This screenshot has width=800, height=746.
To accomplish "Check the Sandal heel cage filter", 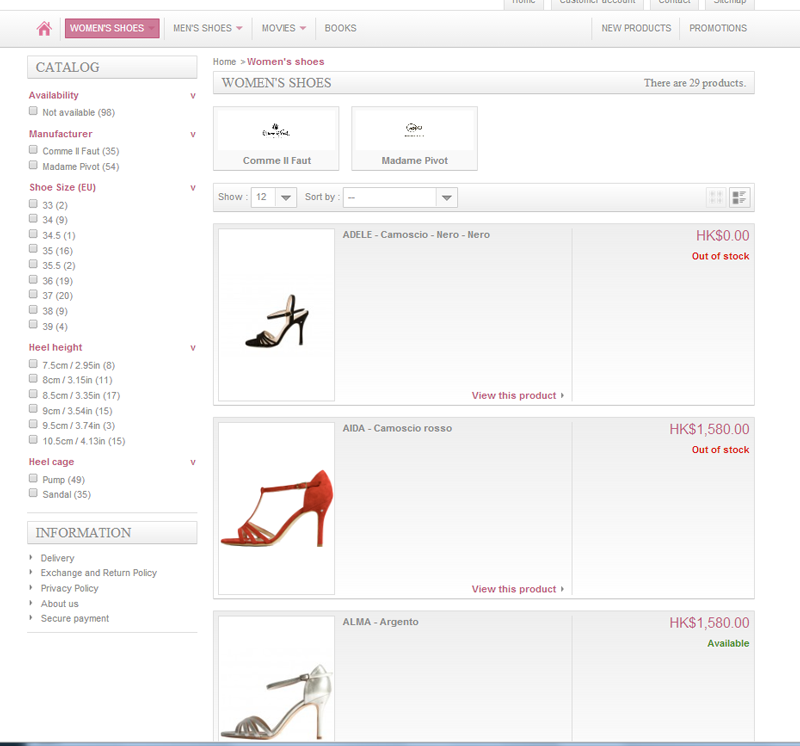I will 33,493.
